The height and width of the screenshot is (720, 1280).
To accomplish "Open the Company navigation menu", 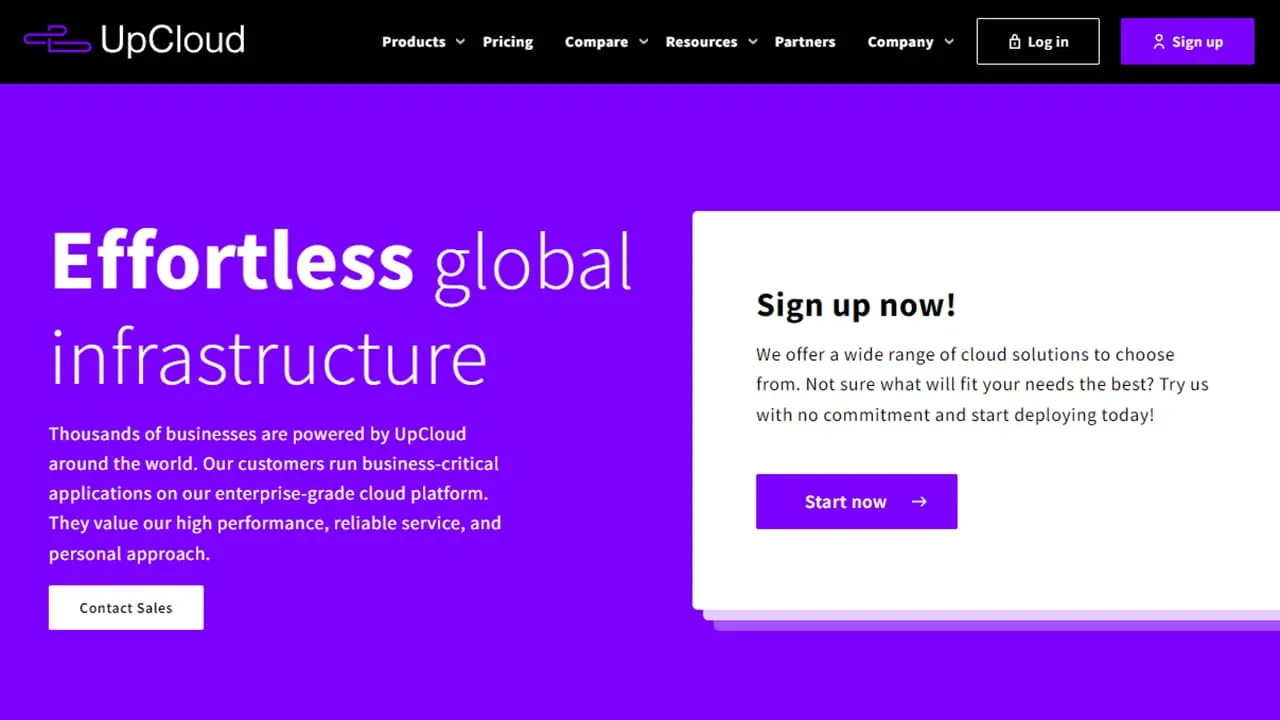I will pos(900,42).
